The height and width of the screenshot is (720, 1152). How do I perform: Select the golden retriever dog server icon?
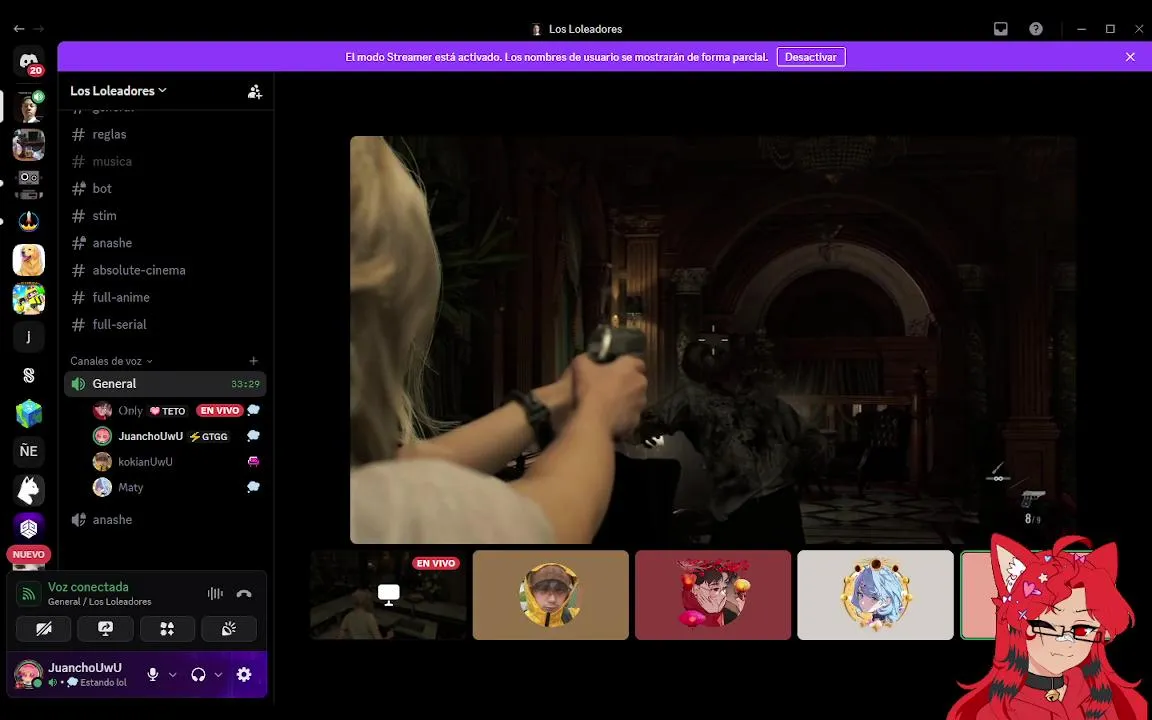coord(29,260)
